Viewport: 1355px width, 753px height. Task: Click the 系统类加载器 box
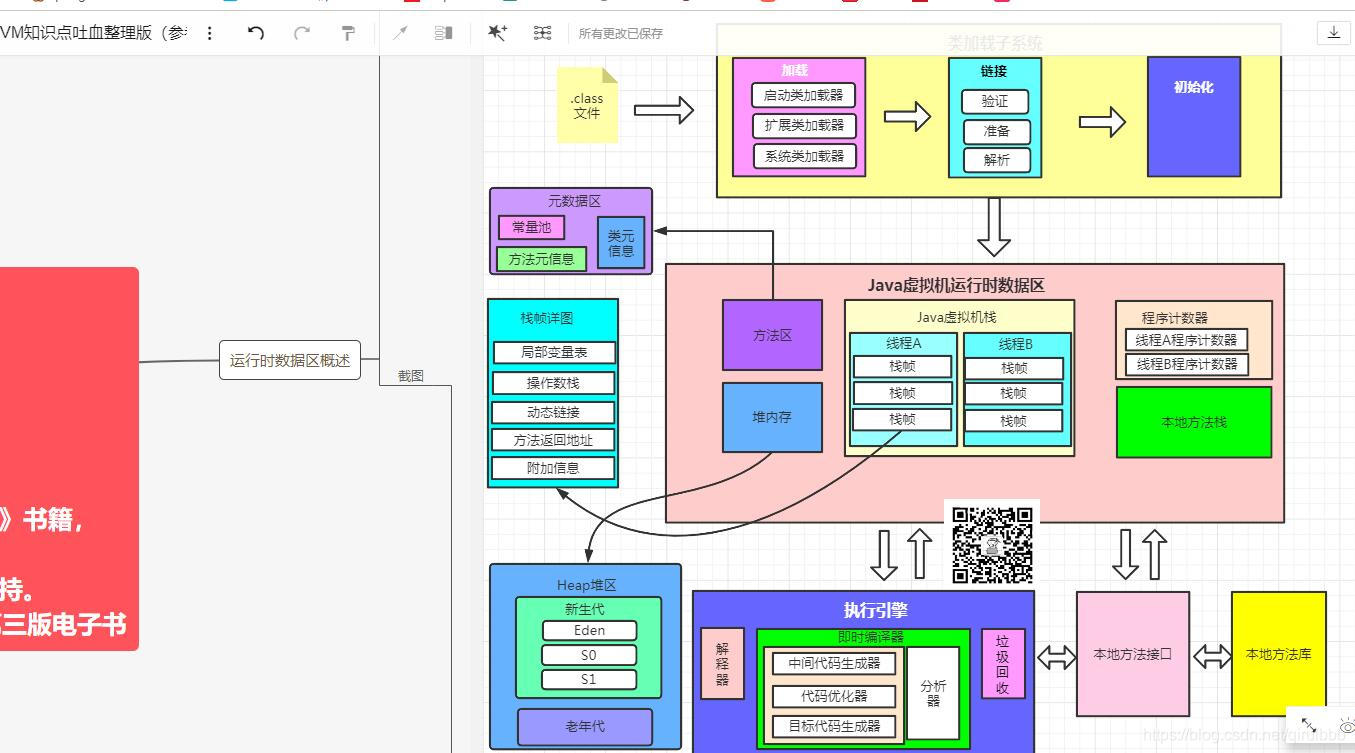[805, 156]
